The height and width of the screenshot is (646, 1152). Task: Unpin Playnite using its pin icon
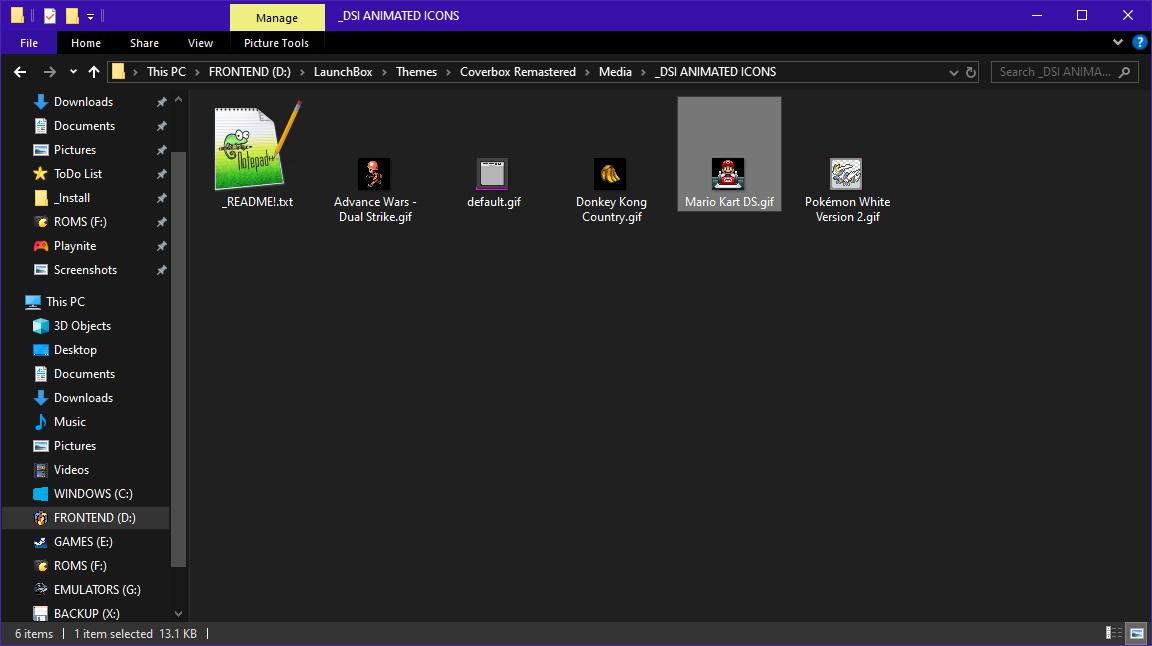pos(162,246)
